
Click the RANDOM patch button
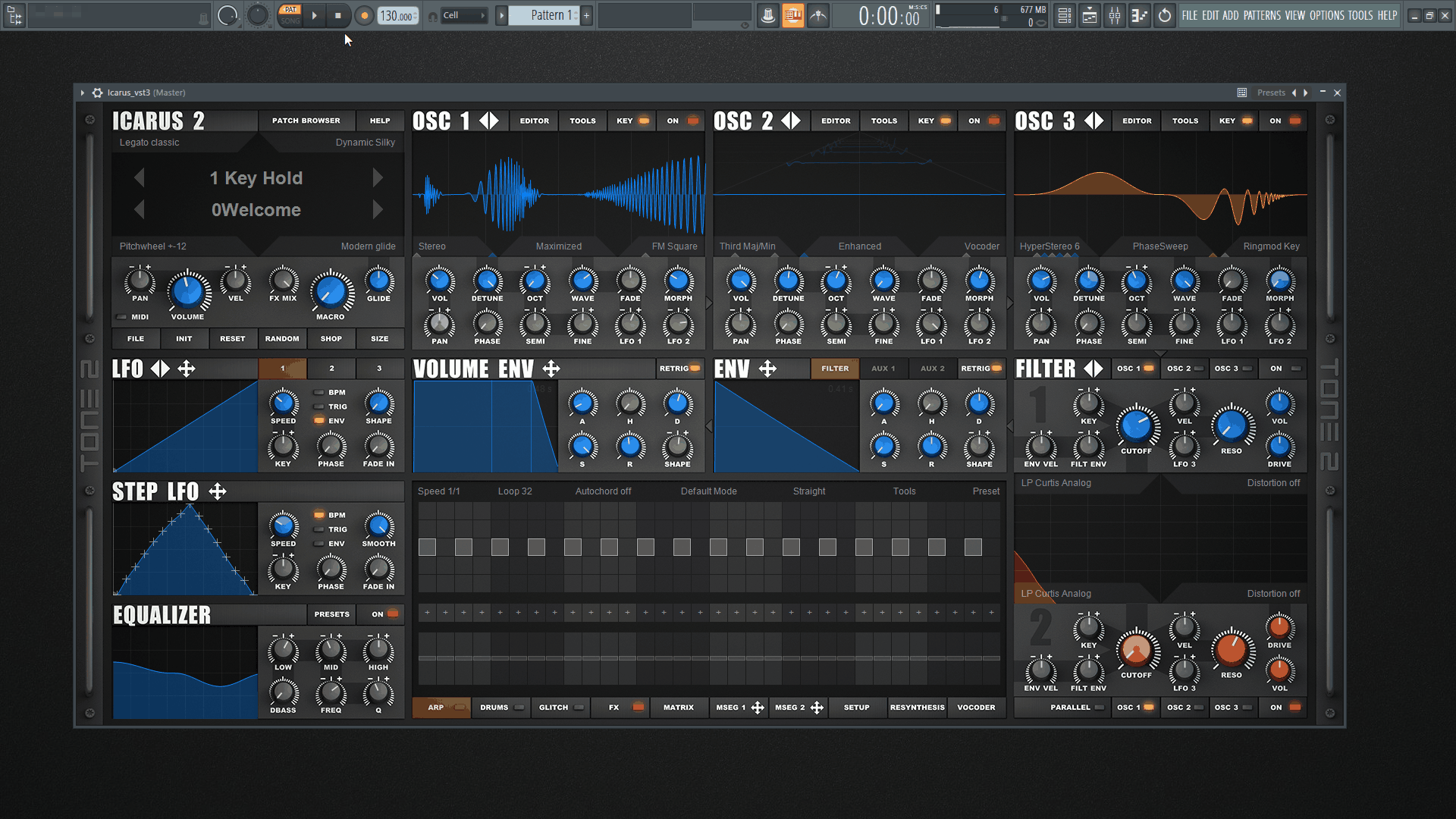click(282, 339)
